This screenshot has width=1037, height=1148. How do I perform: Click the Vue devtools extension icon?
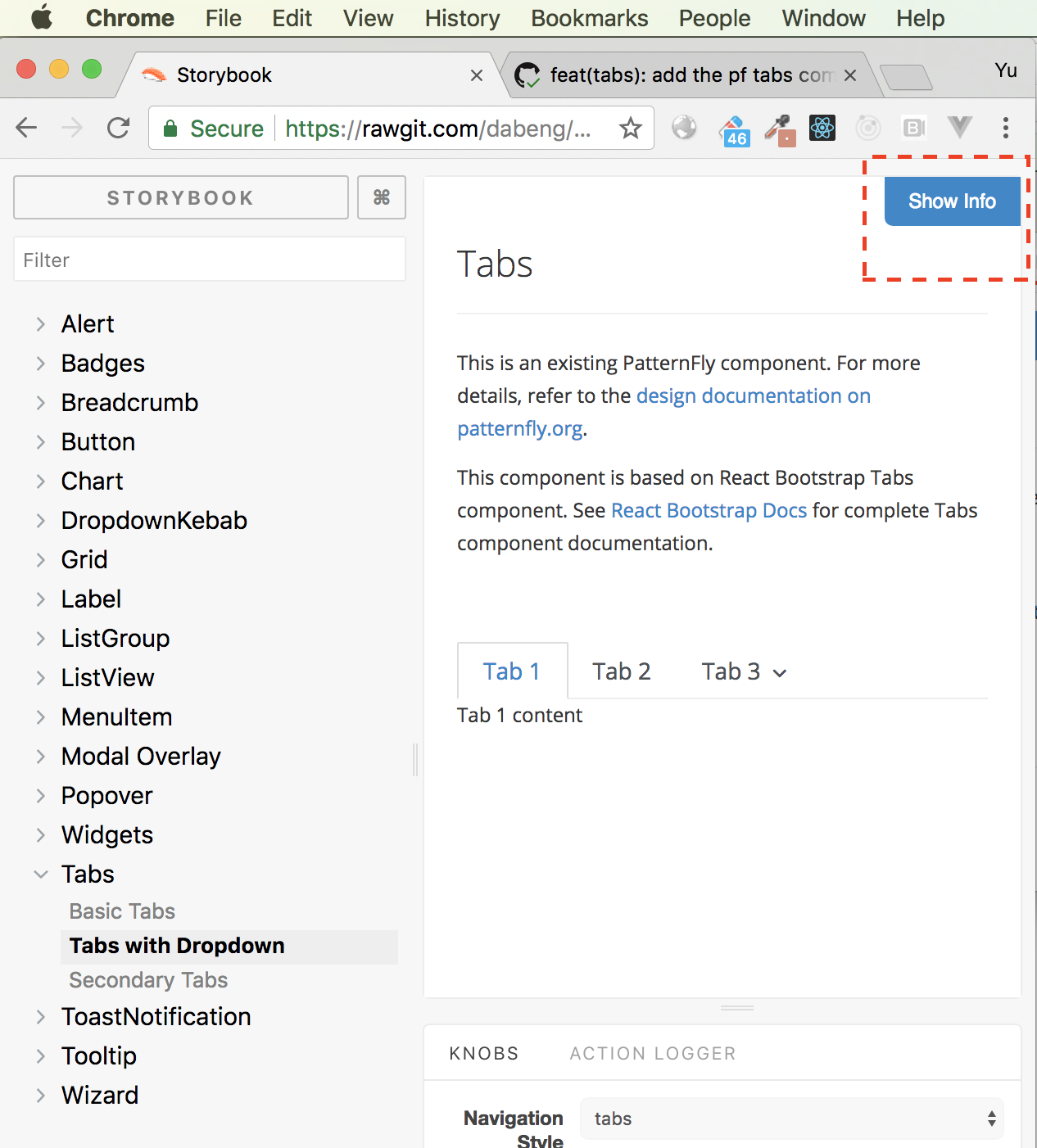click(960, 127)
